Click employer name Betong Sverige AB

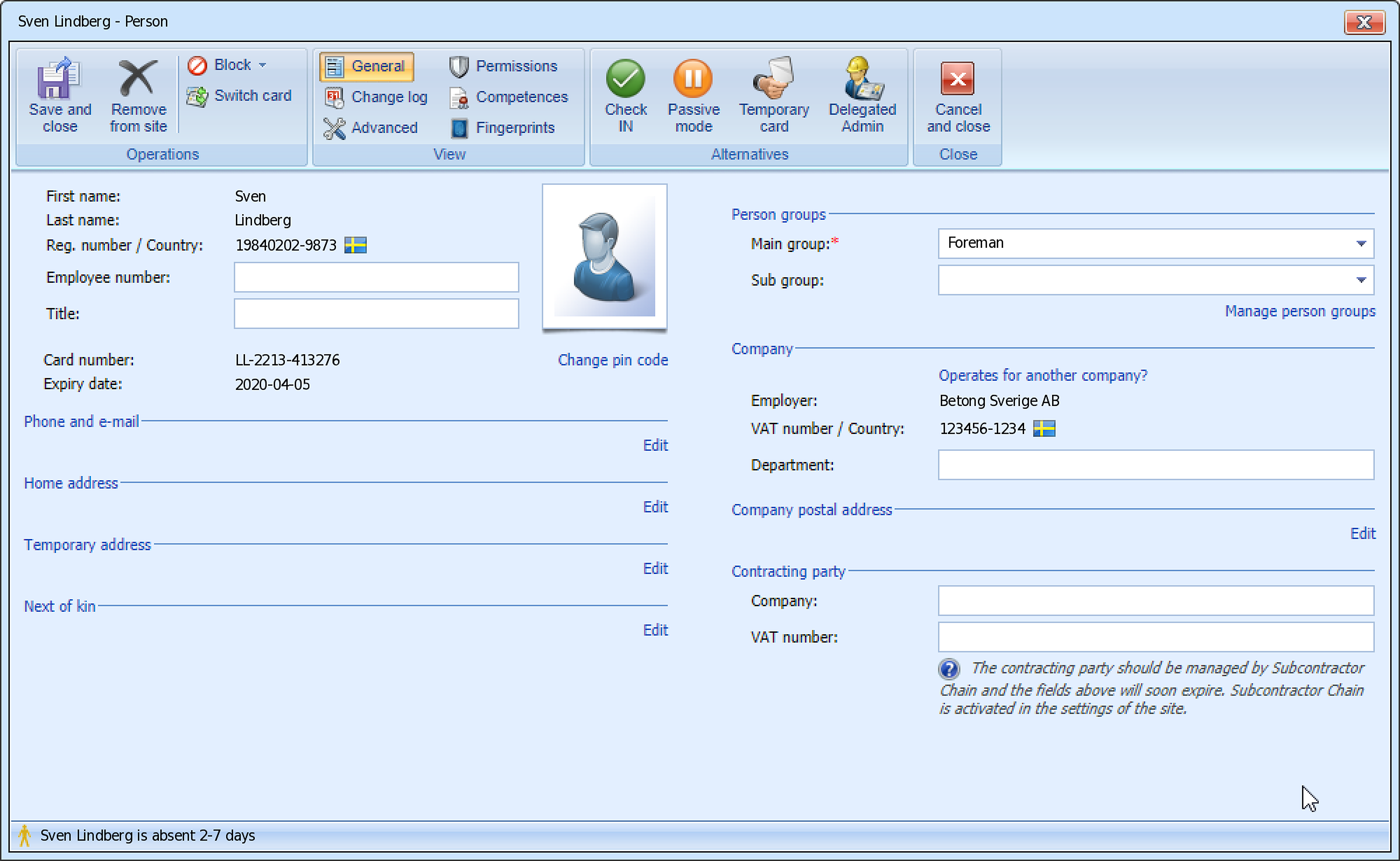[1000, 400]
